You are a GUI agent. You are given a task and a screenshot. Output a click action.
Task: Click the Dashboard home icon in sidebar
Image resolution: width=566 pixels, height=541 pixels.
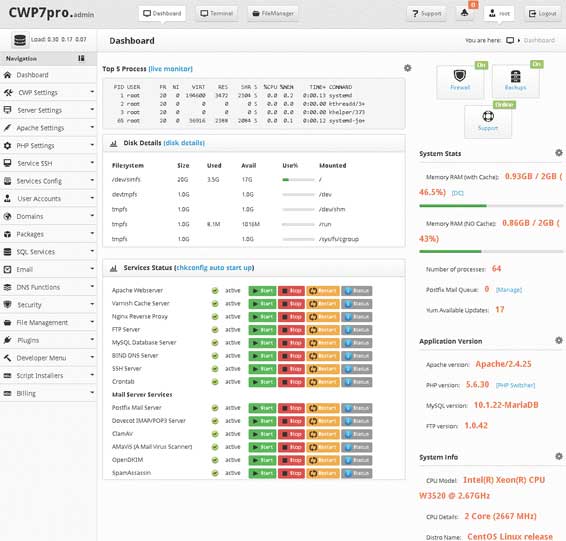(7, 75)
